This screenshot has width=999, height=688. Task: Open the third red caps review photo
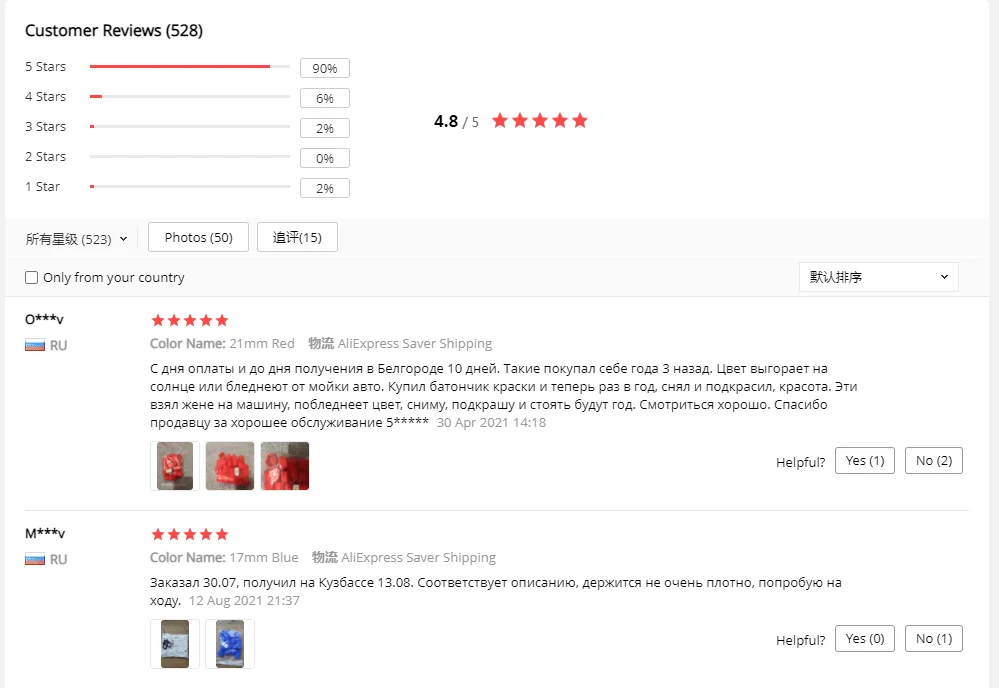point(285,466)
